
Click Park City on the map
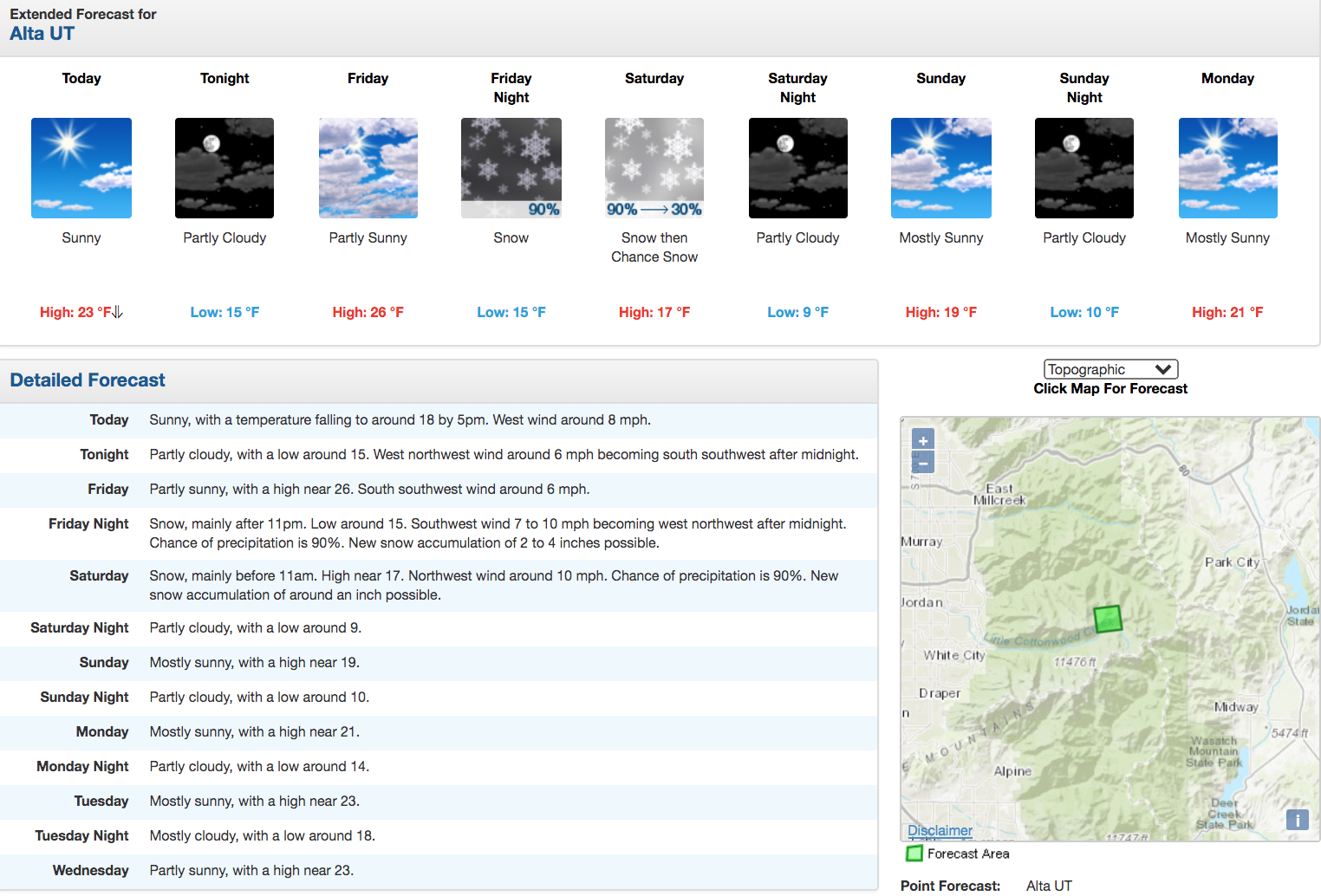pyautogui.click(x=1232, y=562)
